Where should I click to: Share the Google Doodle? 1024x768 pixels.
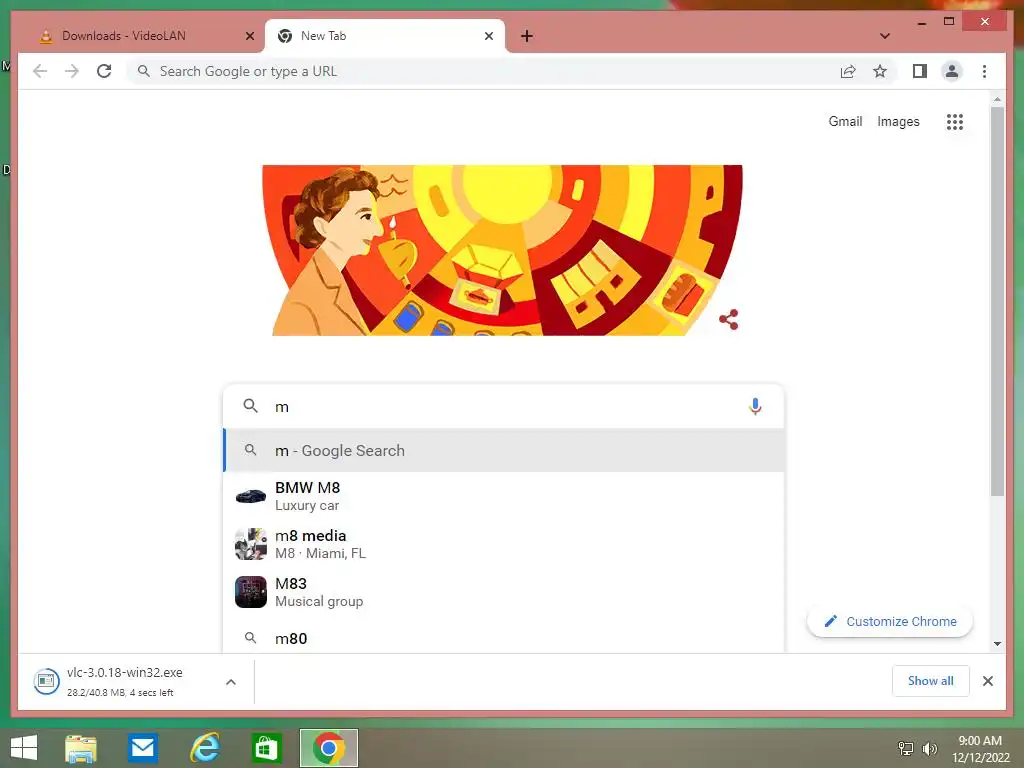(x=729, y=319)
